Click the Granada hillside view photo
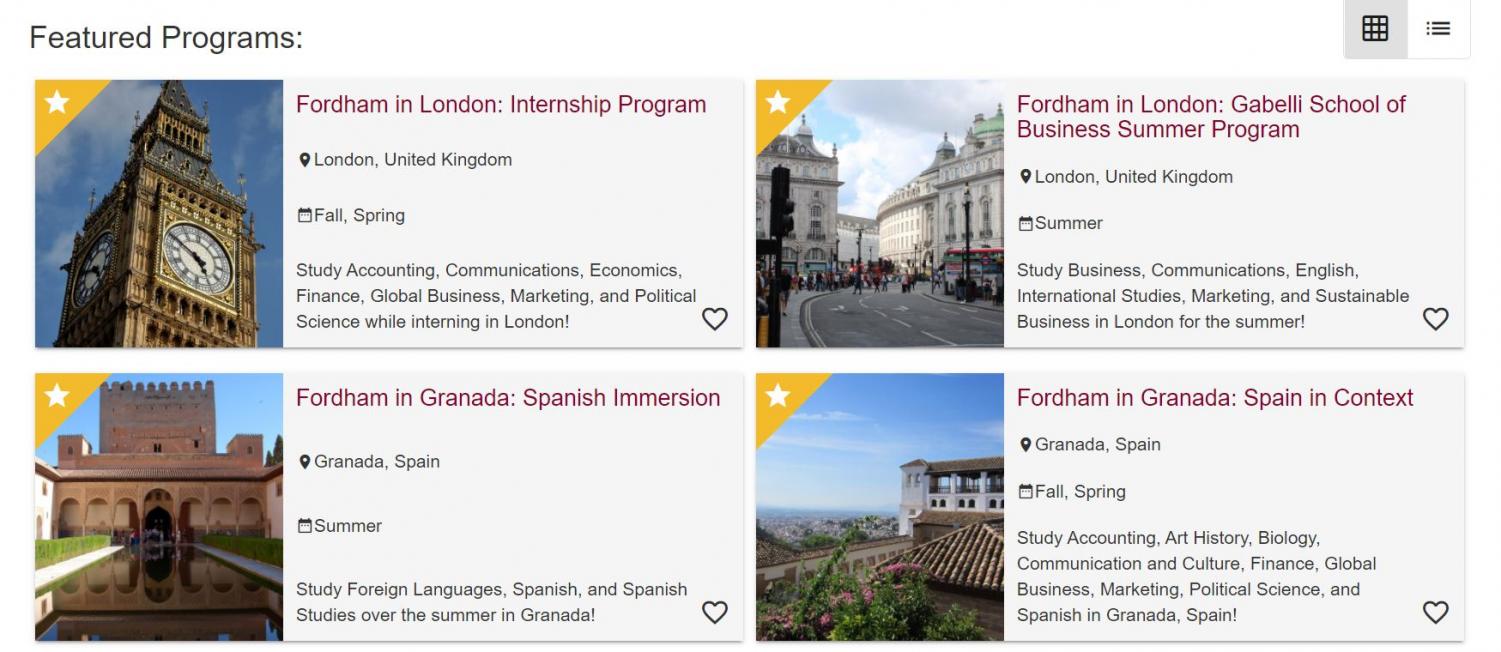 (x=880, y=520)
